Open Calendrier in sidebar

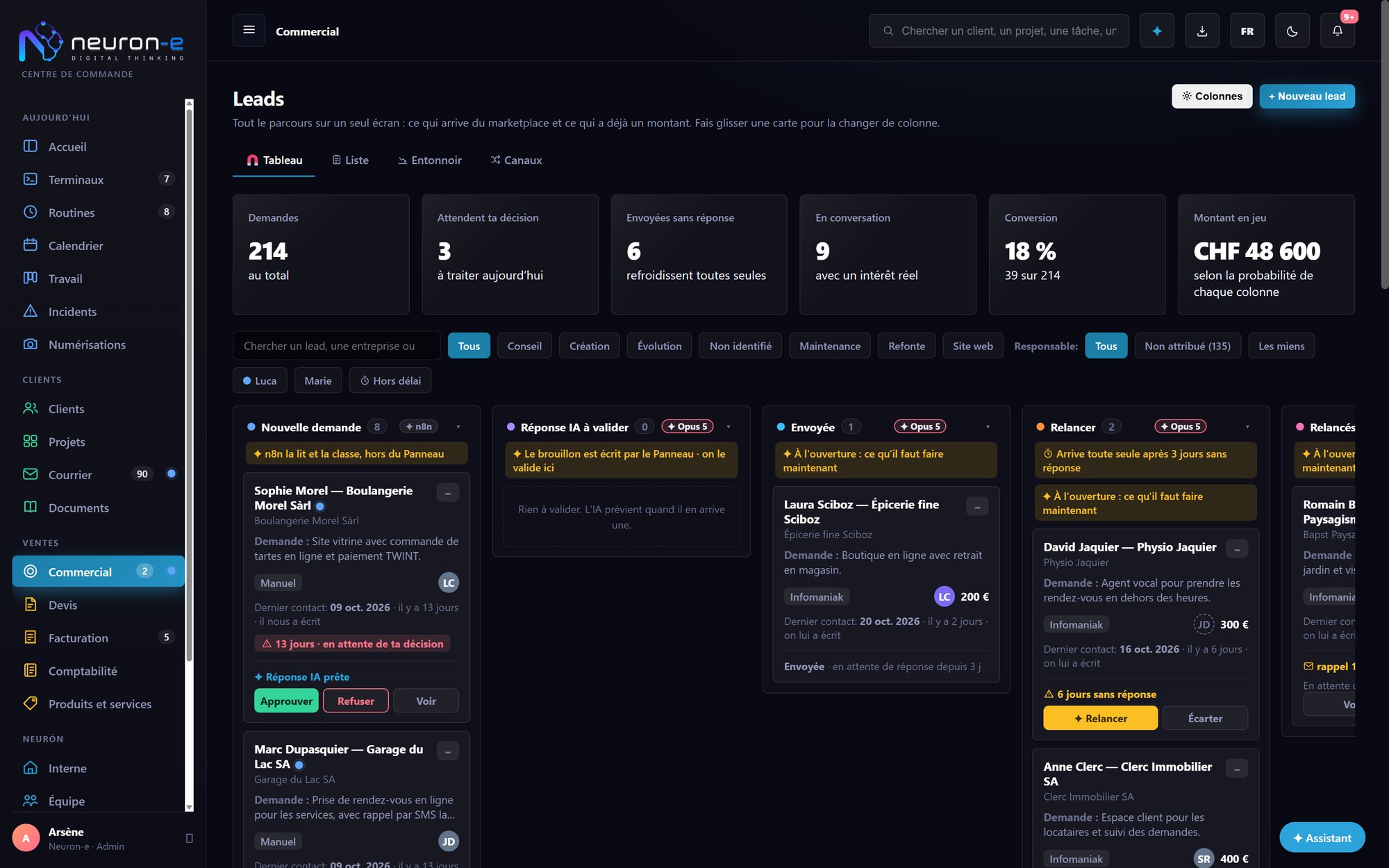pyautogui.click(x=98, y=245)
